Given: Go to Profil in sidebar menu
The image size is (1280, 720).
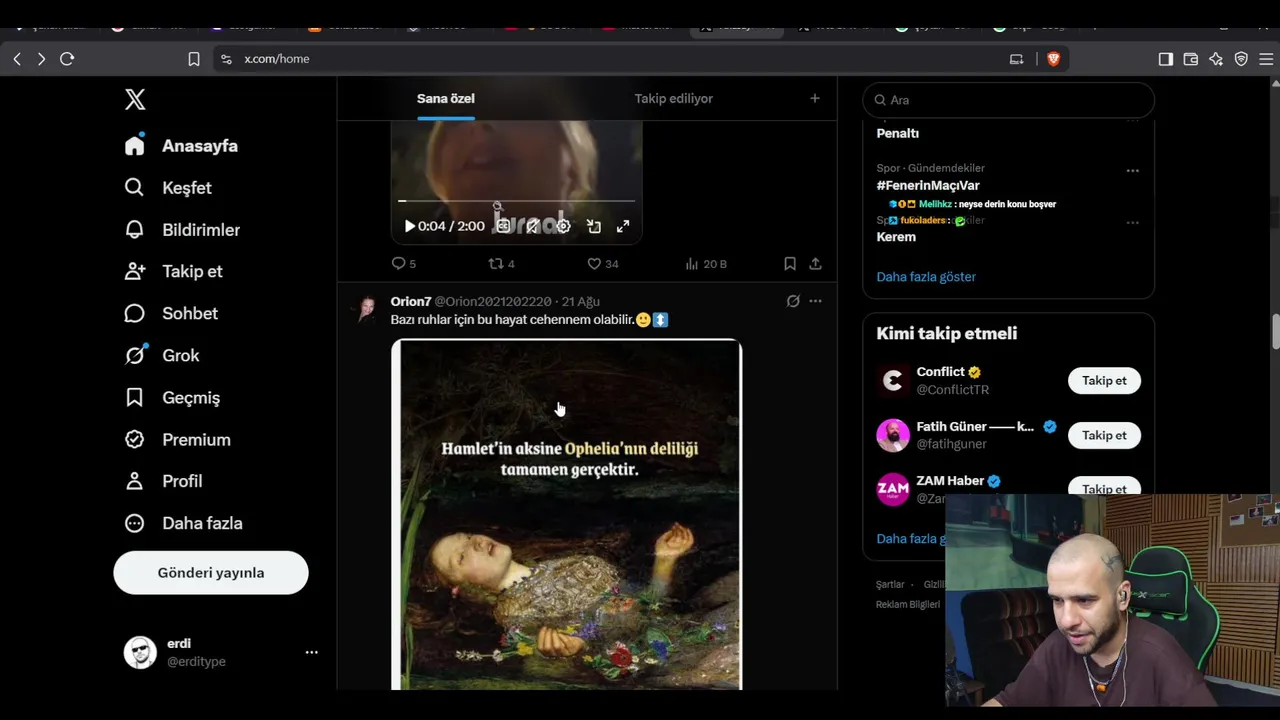Looking at the screenshot, I should (x=182, y=481).
